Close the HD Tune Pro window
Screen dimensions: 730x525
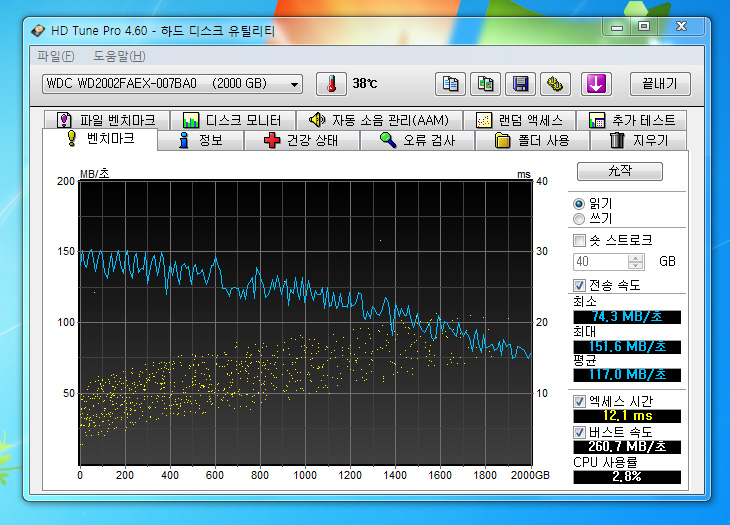tap(681, 27)
